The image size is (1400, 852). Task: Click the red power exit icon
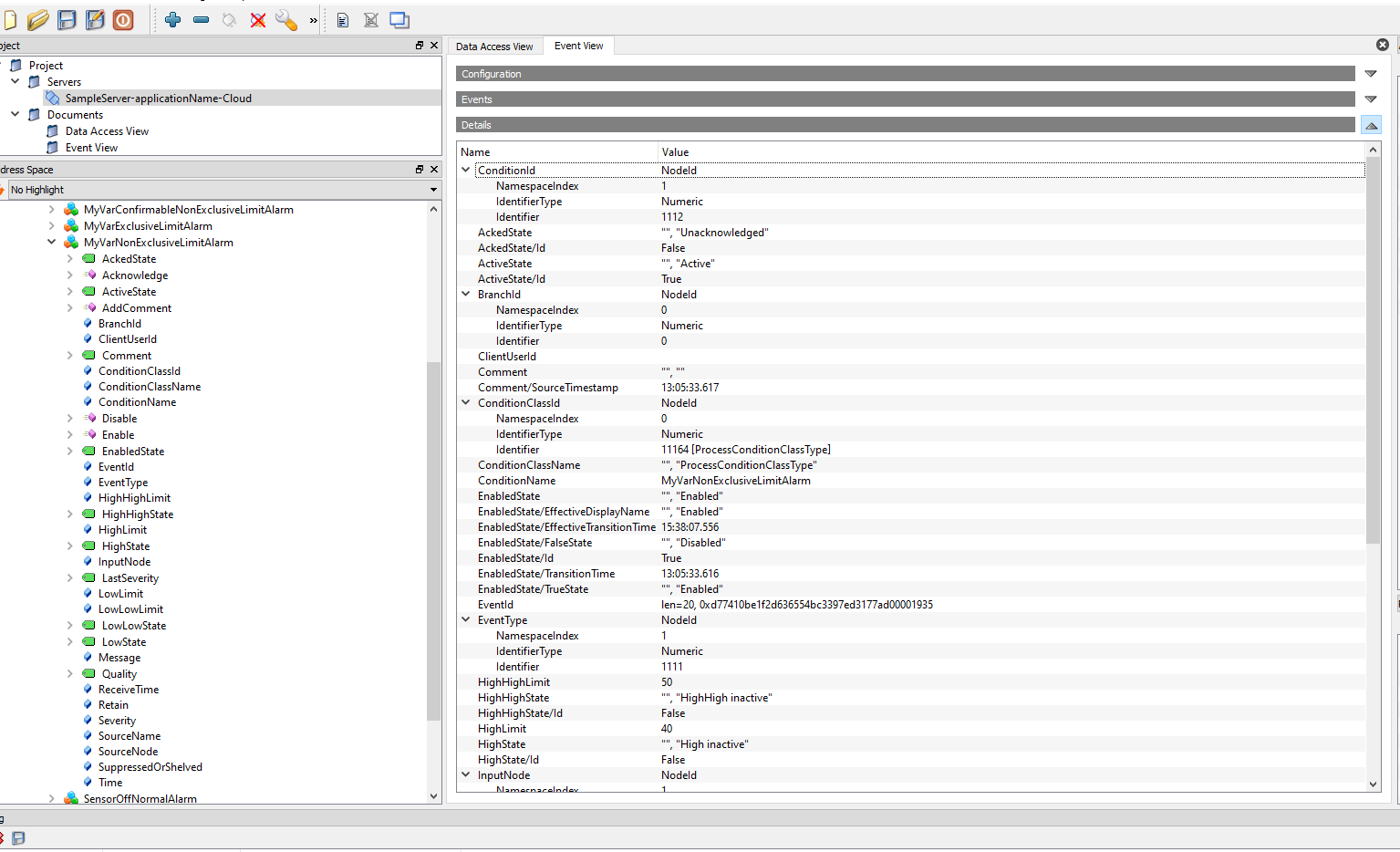point(123,20)
